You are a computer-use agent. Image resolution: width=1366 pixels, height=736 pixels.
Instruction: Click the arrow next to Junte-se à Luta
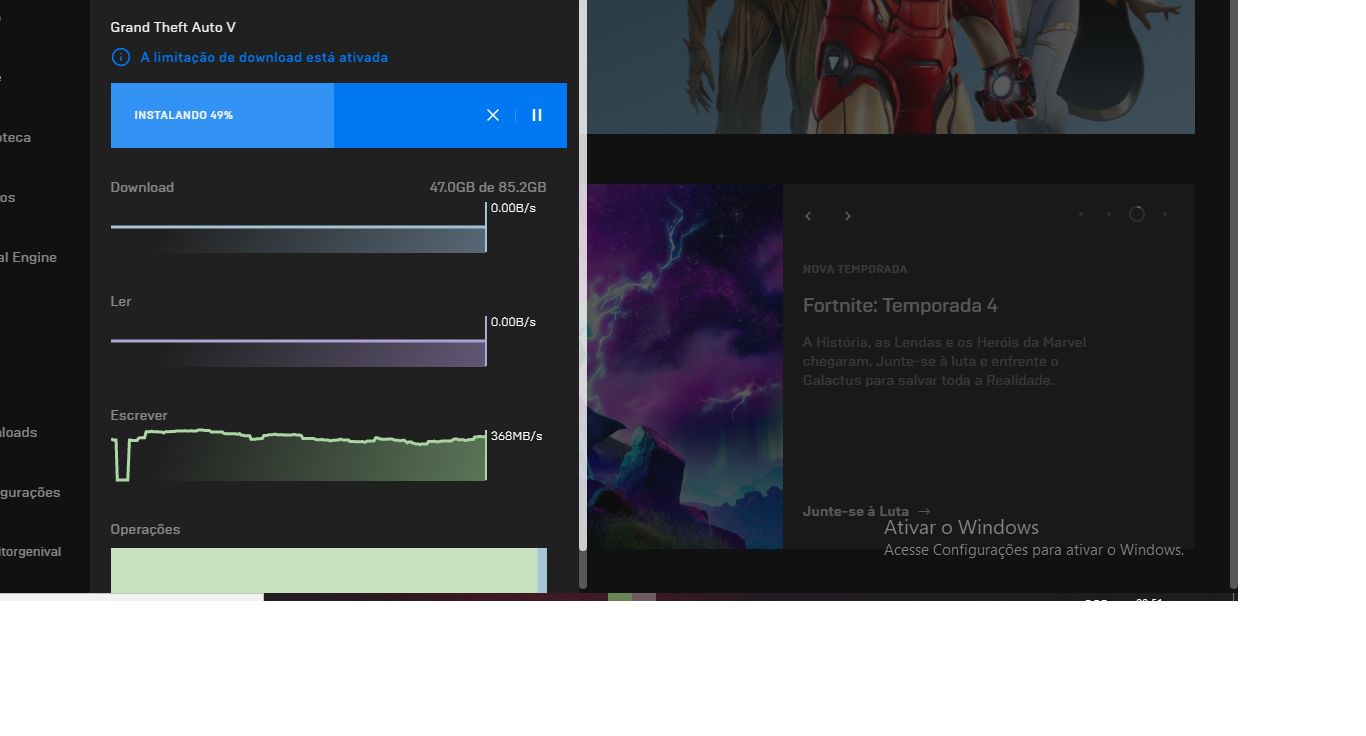(923, 511)
